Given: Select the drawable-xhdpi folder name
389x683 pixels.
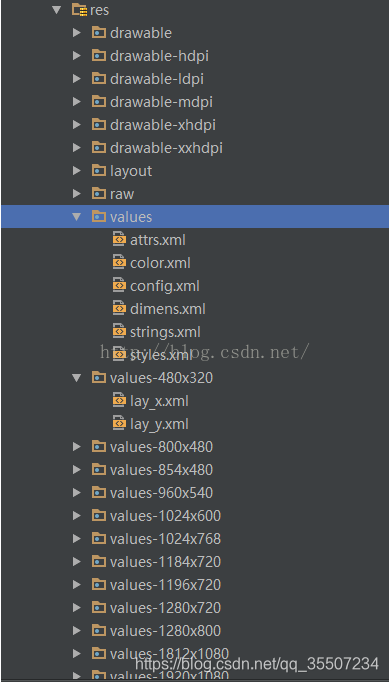Looking at the screenshot, I should tap(163, 125).
